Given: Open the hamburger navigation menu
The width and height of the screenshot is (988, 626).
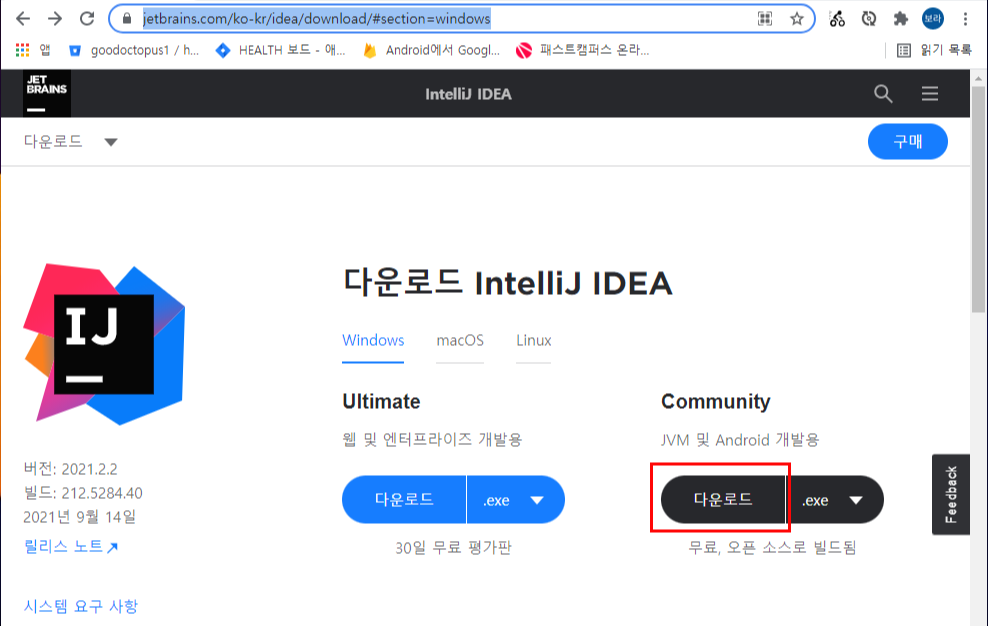Looking at the screenshot, I should pos(930,94).
